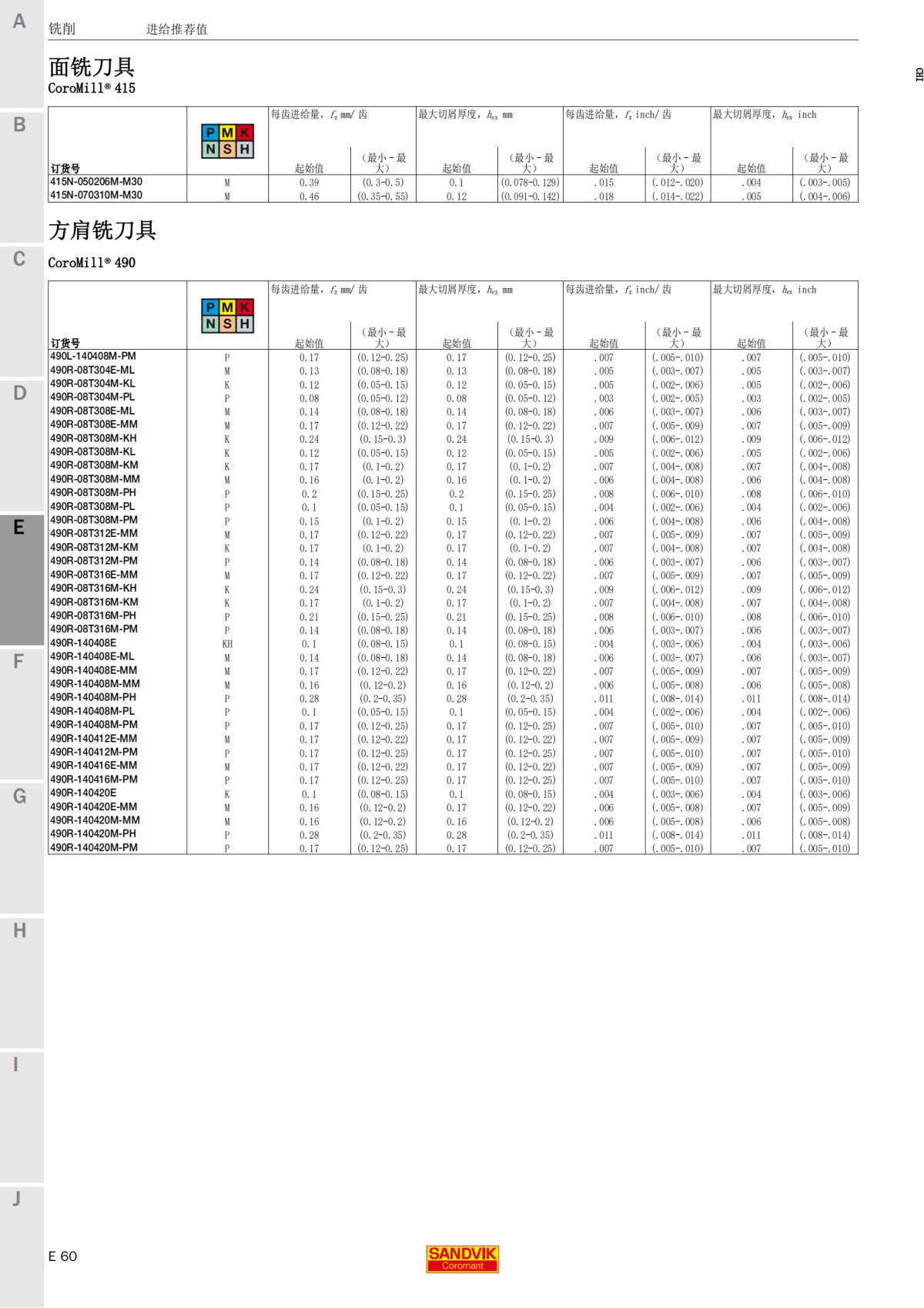Viewport: 924px width, 1308px height.
Task: Select order number 490R-08T308E-MM
Action: pyautogui.click(x=94, y=424)
